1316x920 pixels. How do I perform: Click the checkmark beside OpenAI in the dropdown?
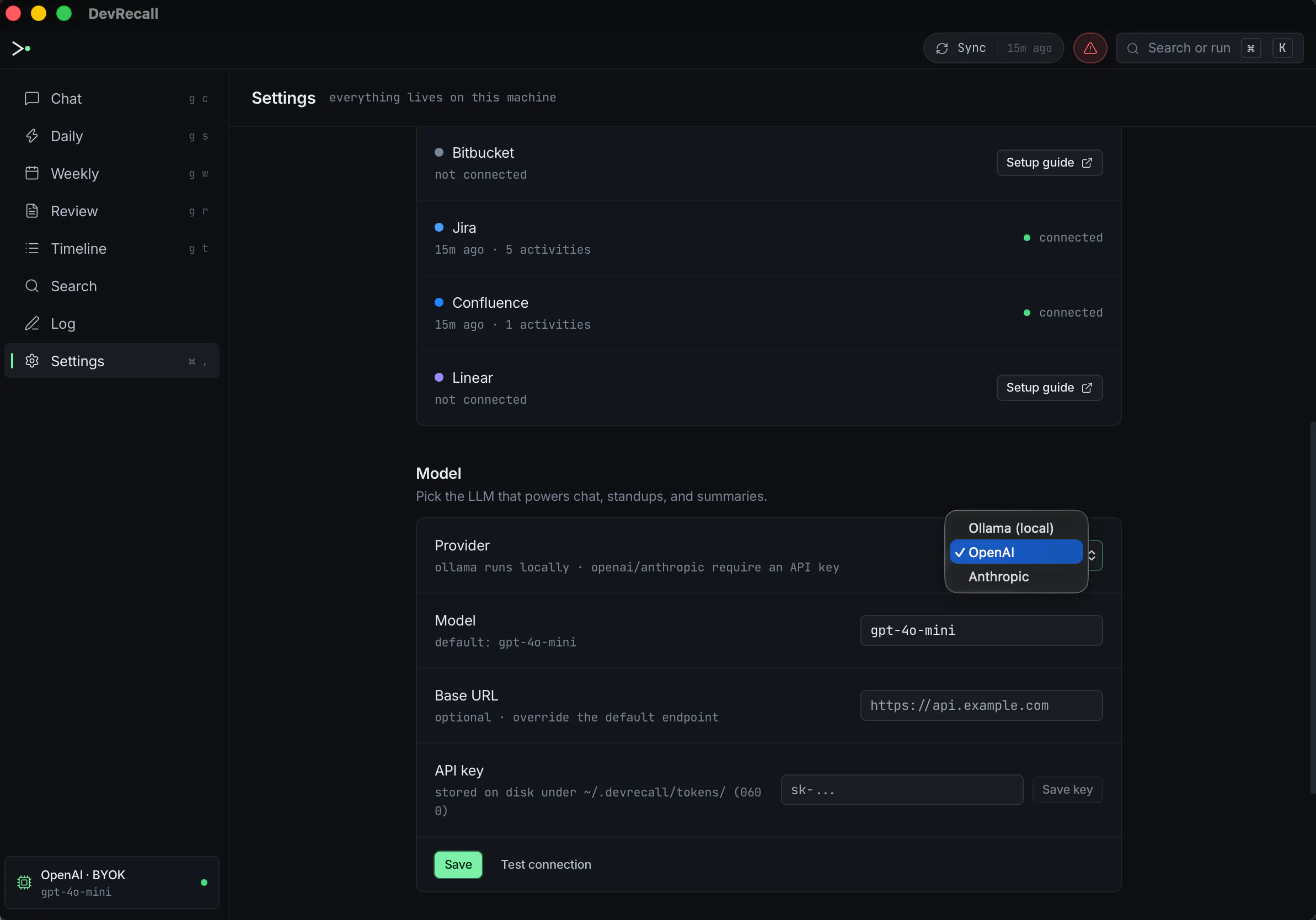click(x=960, y=553)
